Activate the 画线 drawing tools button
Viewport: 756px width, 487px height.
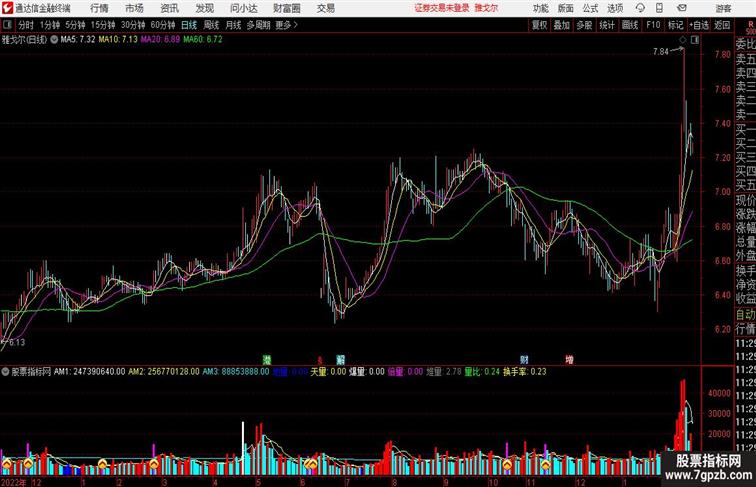(x=630, y=25)
